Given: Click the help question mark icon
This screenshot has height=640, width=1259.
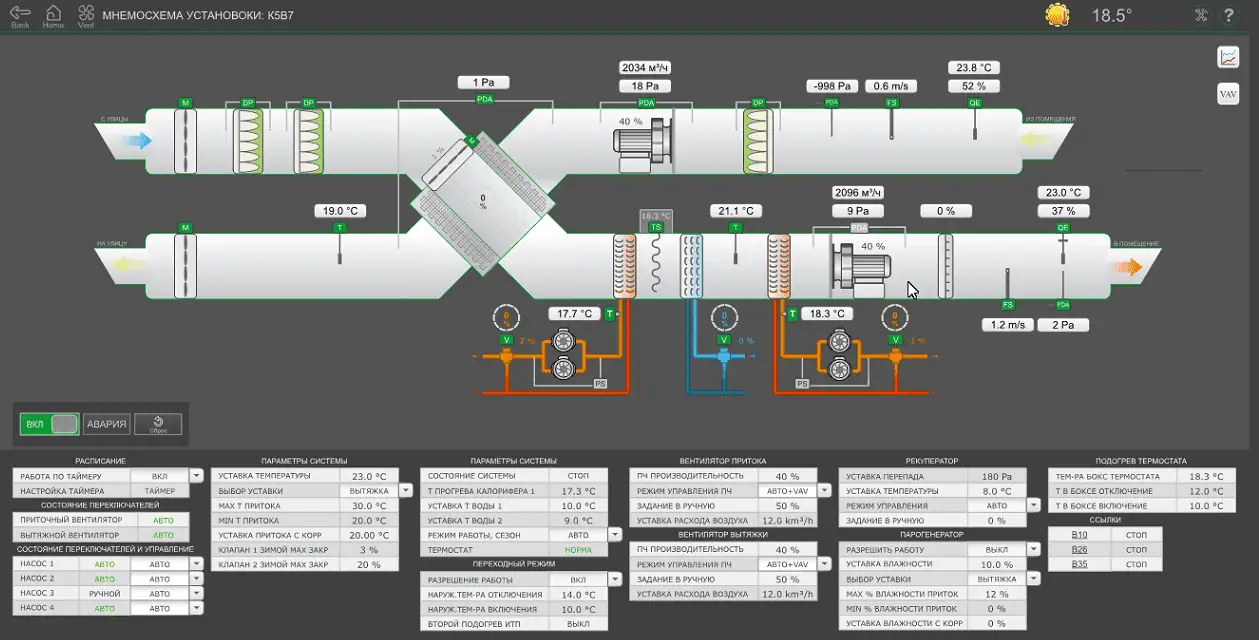Looking at the screenshot, I should pos(1229,15).
